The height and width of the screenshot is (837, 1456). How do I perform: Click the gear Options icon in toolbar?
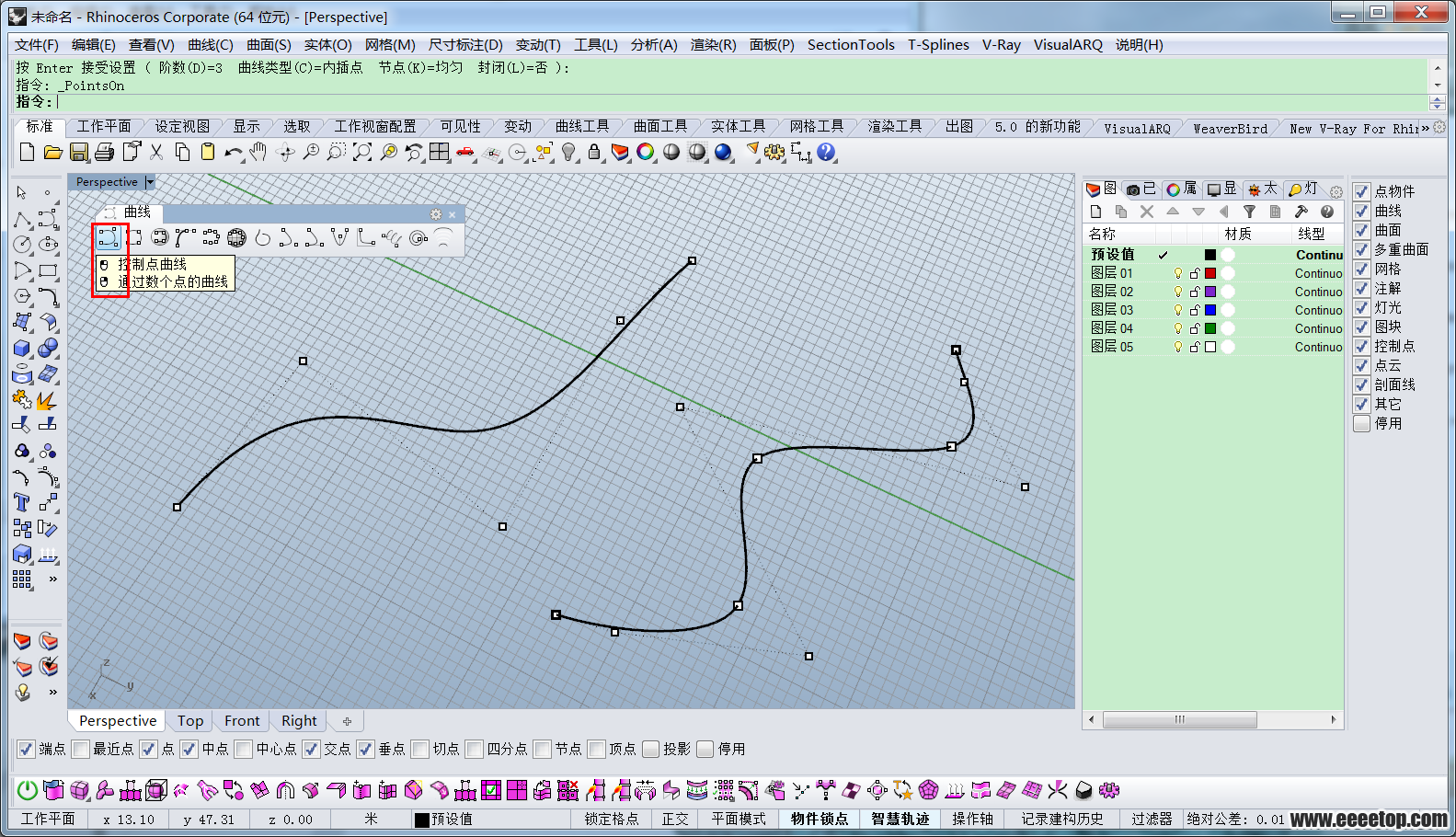coord(774,153)
